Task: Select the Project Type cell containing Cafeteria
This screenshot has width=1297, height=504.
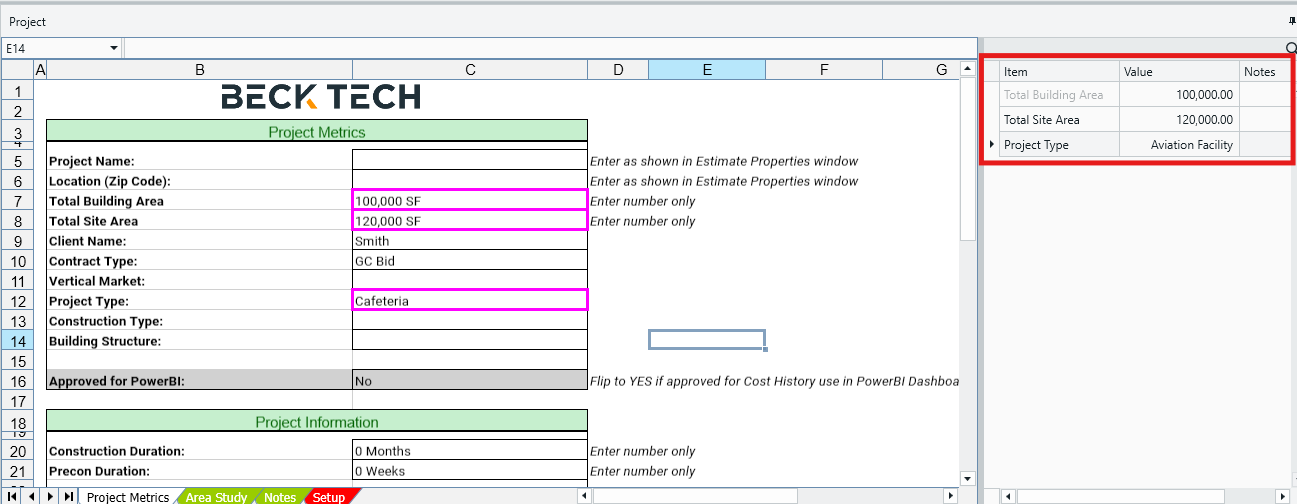Action: 469,300
